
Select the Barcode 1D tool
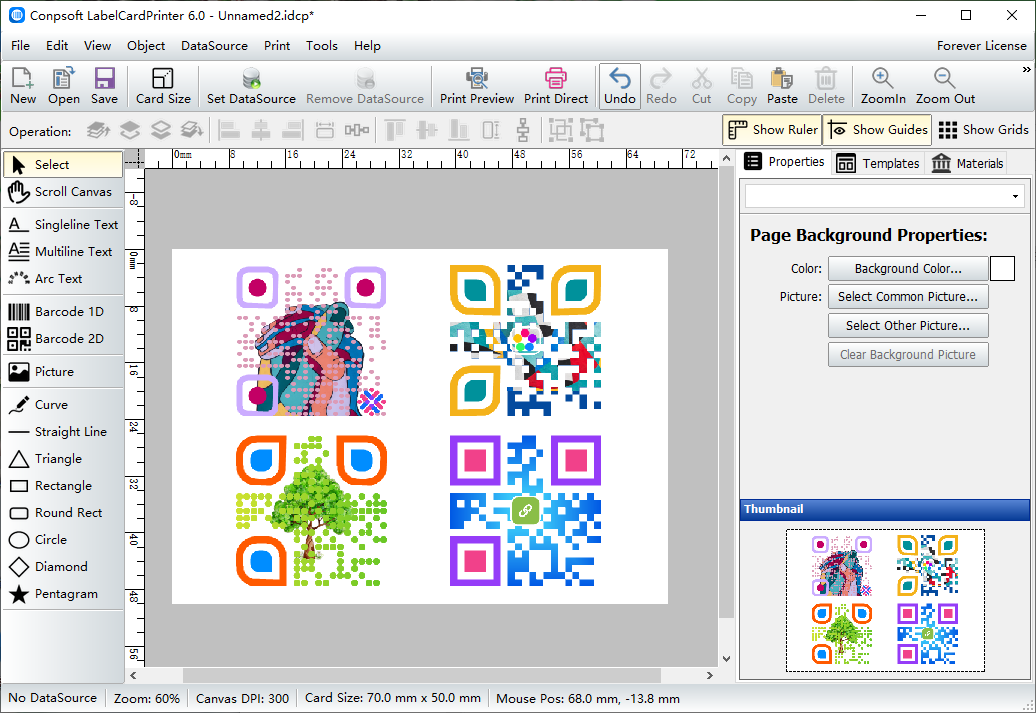(x=63, y=311)
